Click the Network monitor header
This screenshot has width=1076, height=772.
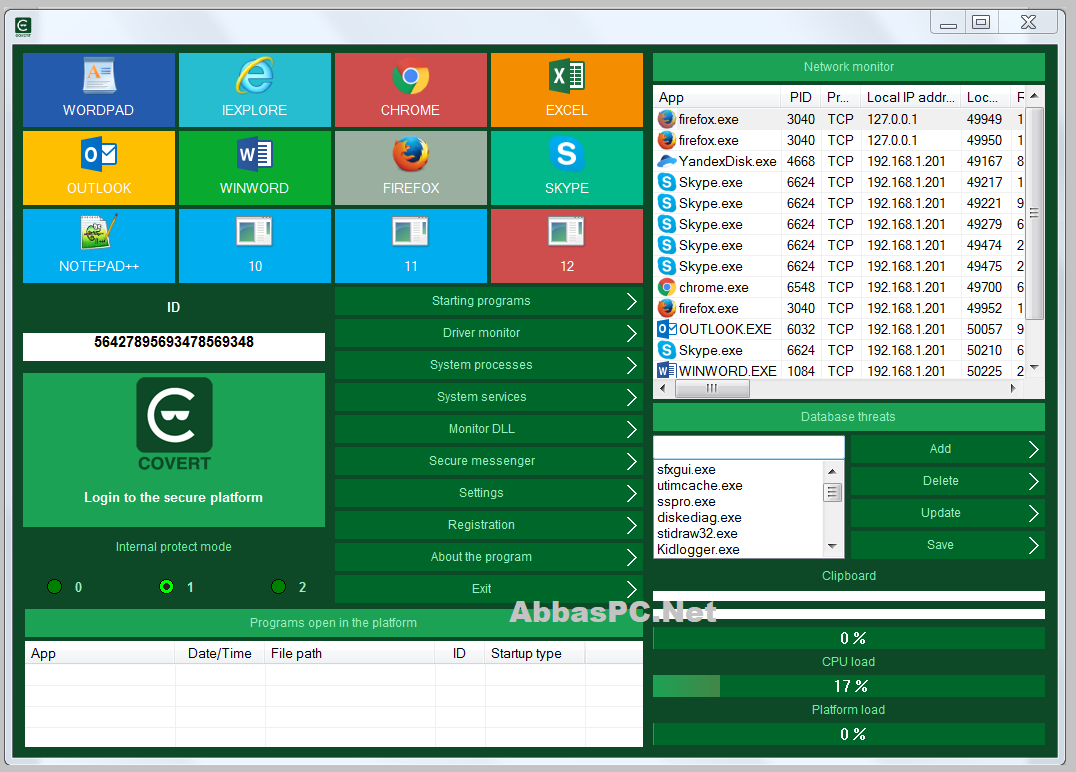pos(849,67)
